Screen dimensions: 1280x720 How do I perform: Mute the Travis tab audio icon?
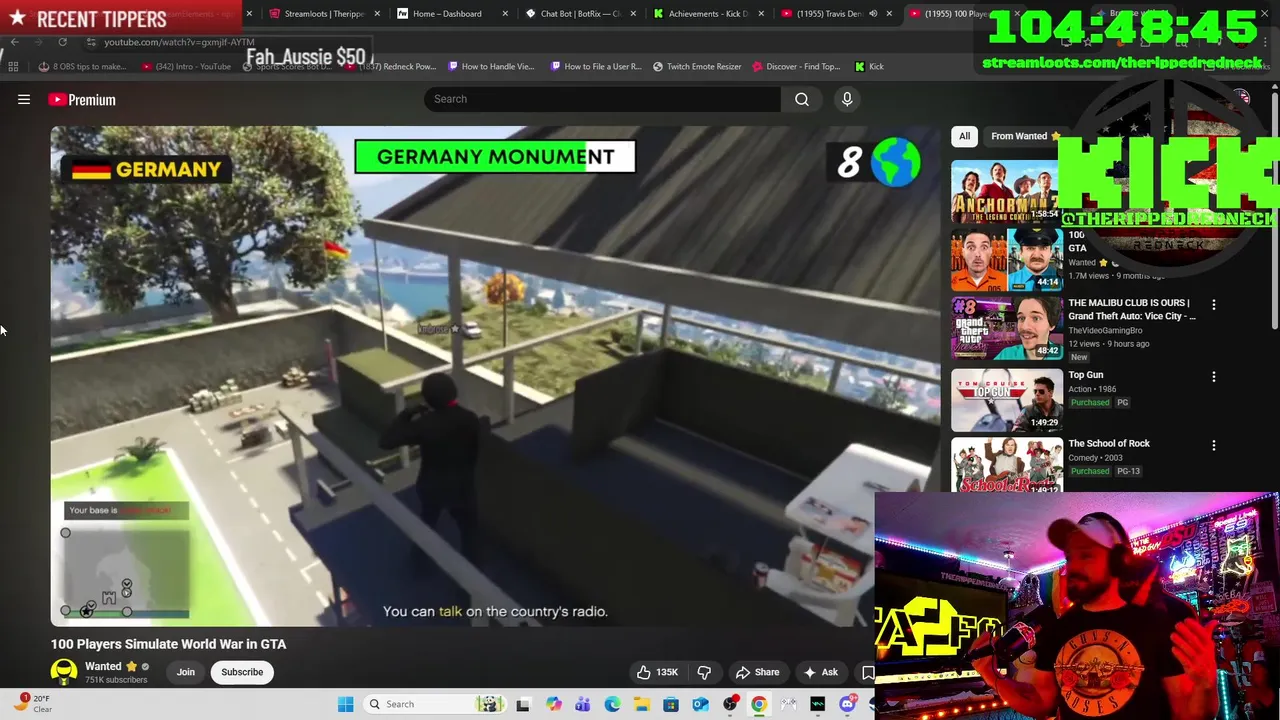pyautogui.click(x=873, y=14)
